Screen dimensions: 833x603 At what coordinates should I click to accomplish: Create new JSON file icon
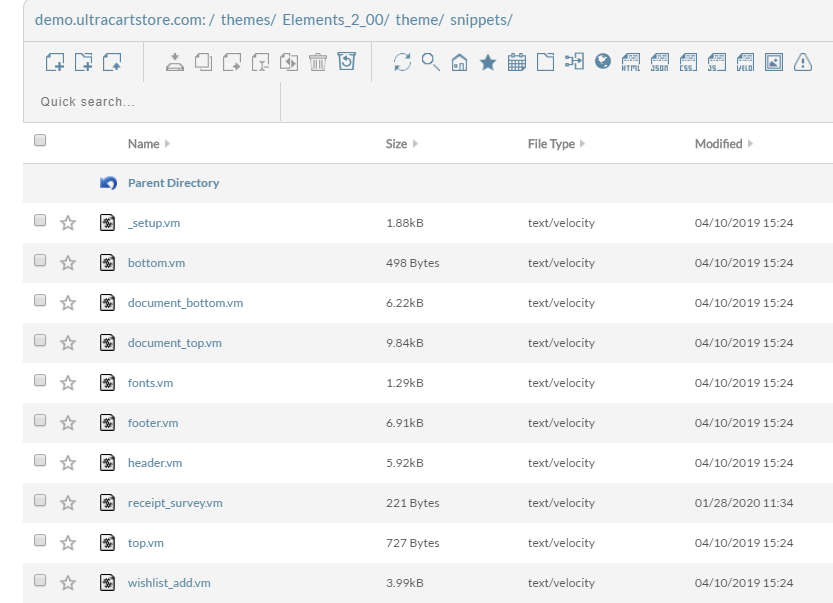tap(660, 62)
